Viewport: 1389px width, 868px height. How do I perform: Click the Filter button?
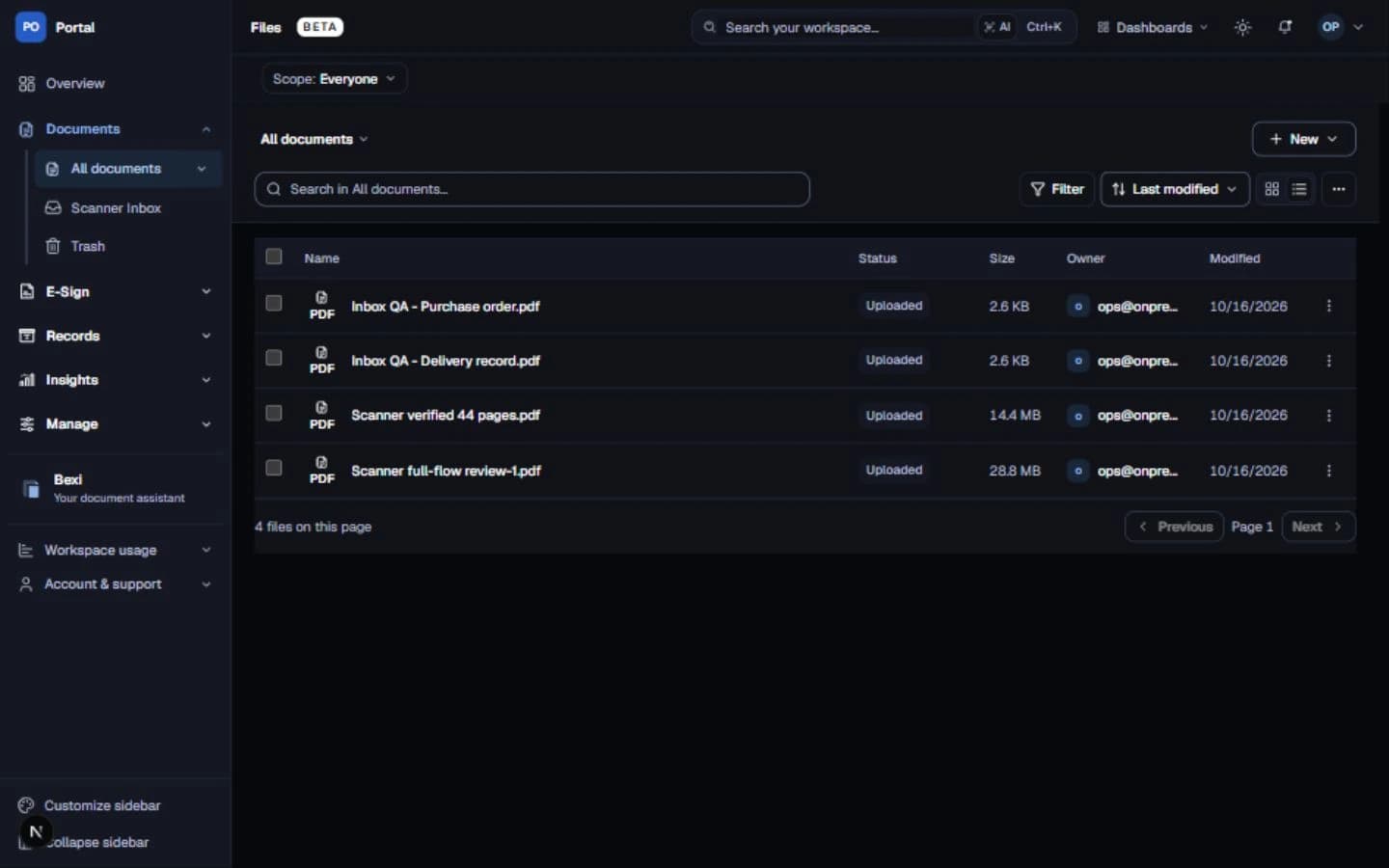pyautogui.click(x=1057, y=189)
